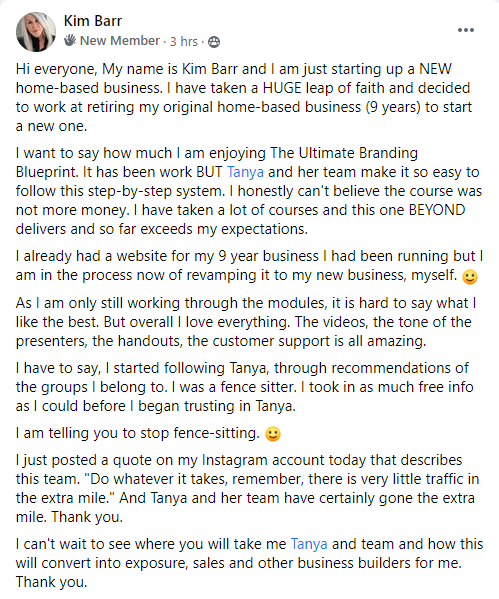
Task: Click the 'stop fence-sitting' line text
Action: point(138,433)
